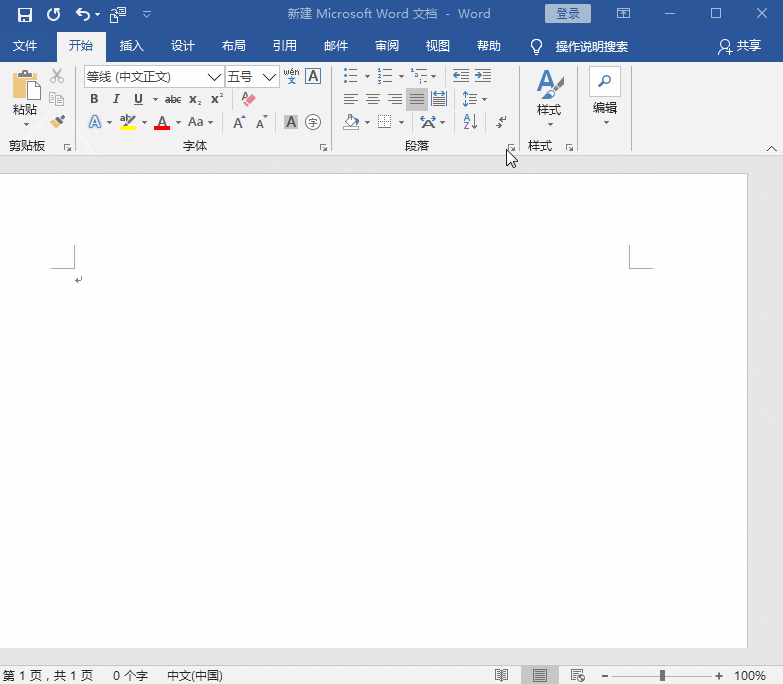Click the Increase Indent icon
The height and width of the screenshot is (684, 783).
[483, 76]
